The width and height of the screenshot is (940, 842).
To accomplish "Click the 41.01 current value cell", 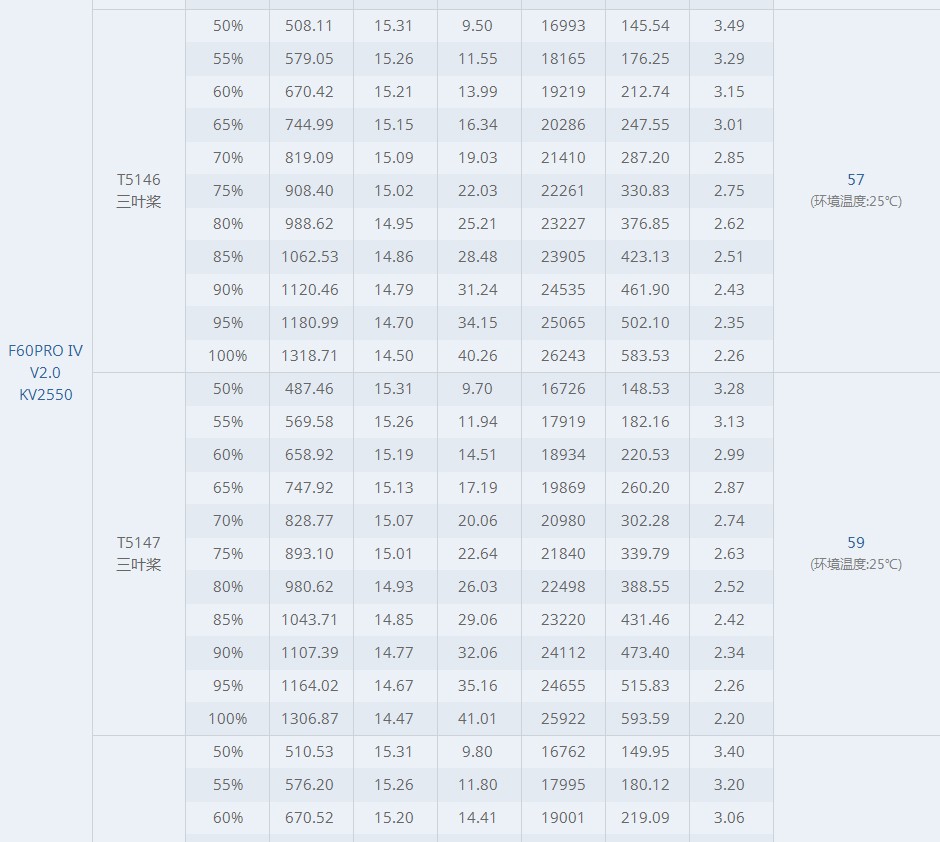I will click(x=478, y=719).
